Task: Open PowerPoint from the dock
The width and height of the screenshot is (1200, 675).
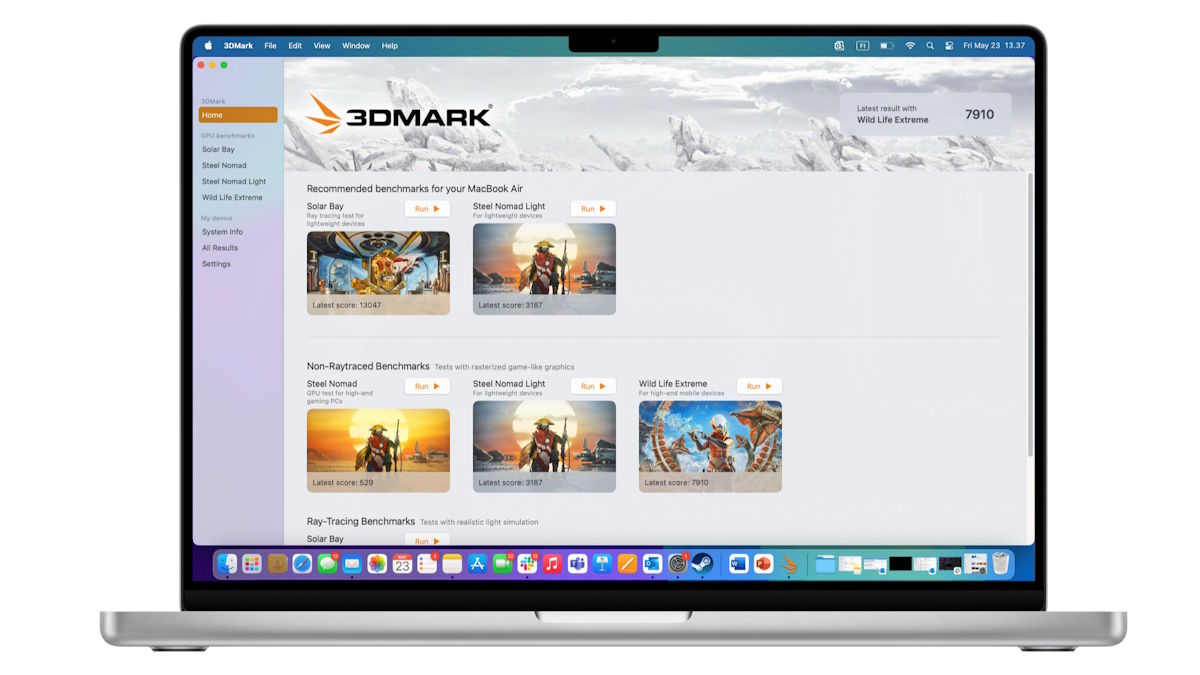Action: click(764, 564)
